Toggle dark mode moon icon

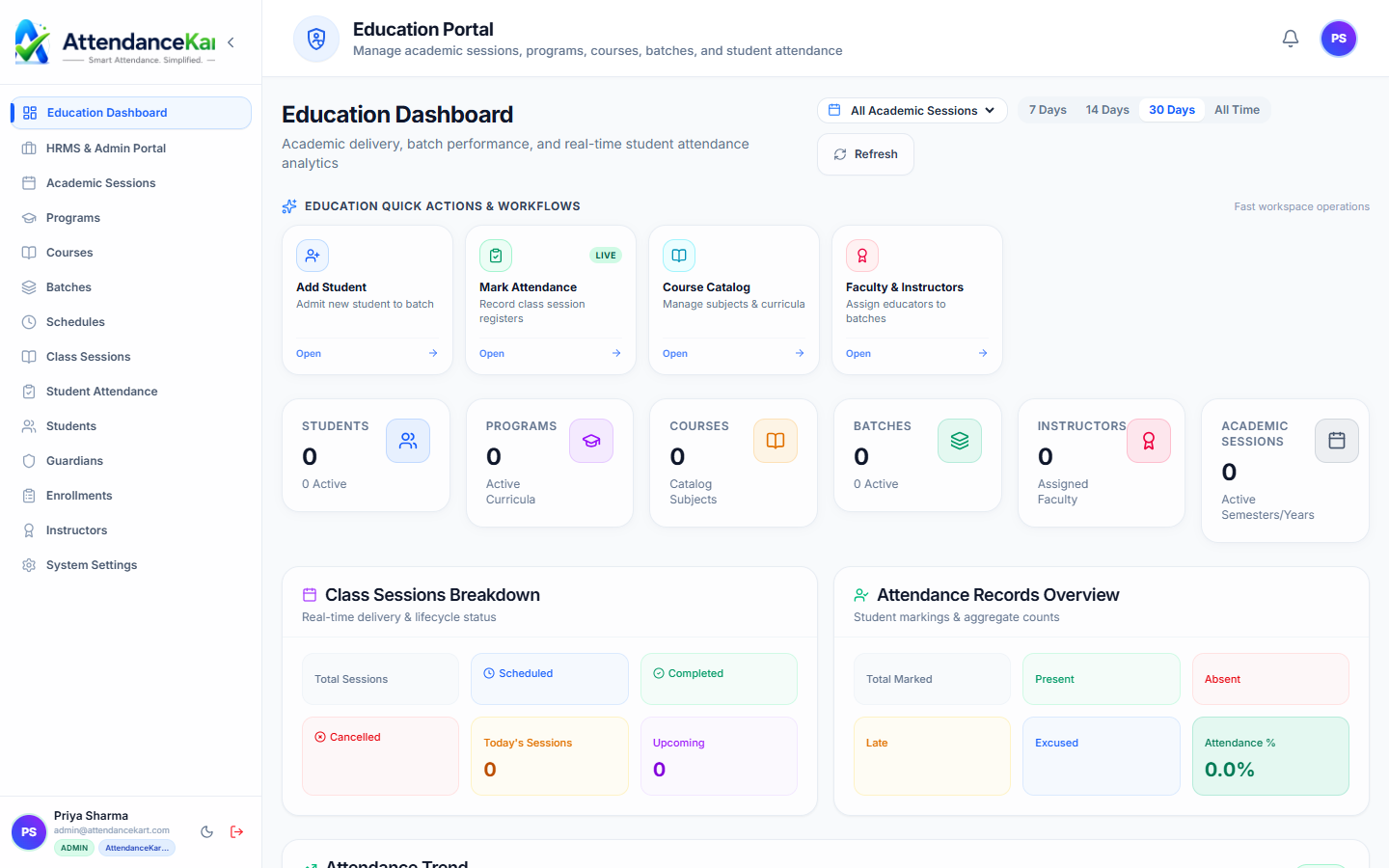pos(206,832)
